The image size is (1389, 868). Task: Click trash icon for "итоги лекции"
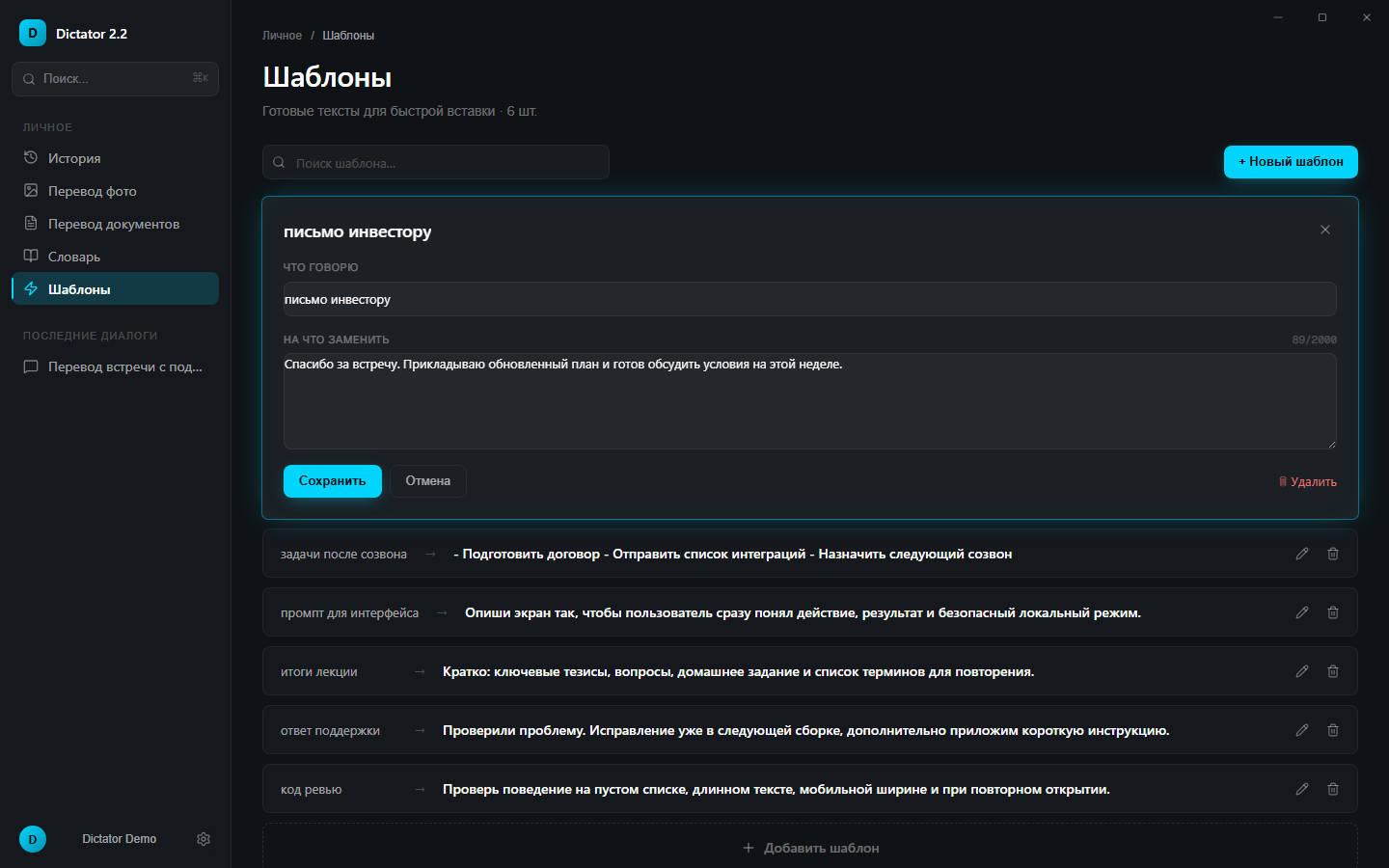[x=1333, y=671]
